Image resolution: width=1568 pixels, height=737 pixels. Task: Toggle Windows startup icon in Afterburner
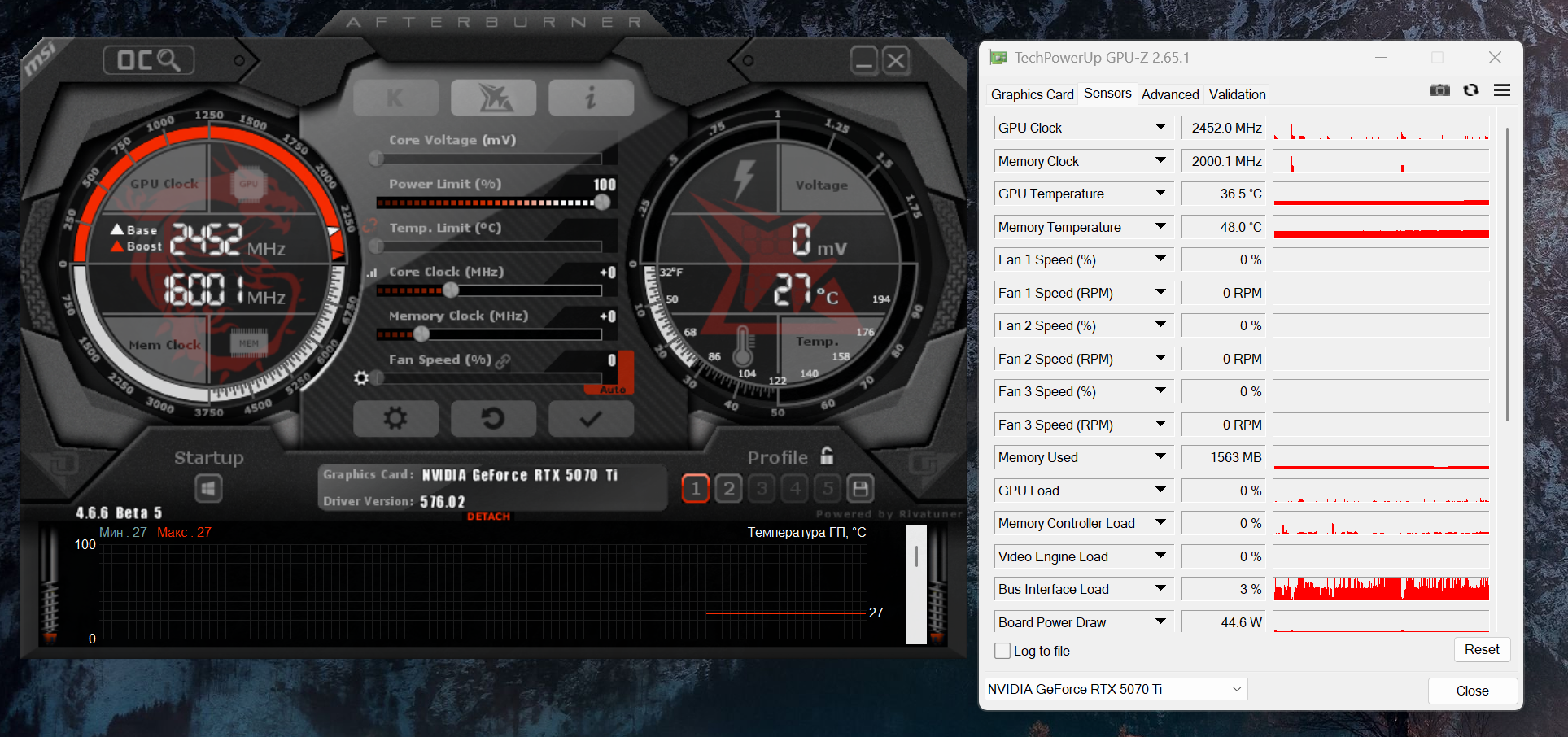pyautogui.click(x=209, y=488)
